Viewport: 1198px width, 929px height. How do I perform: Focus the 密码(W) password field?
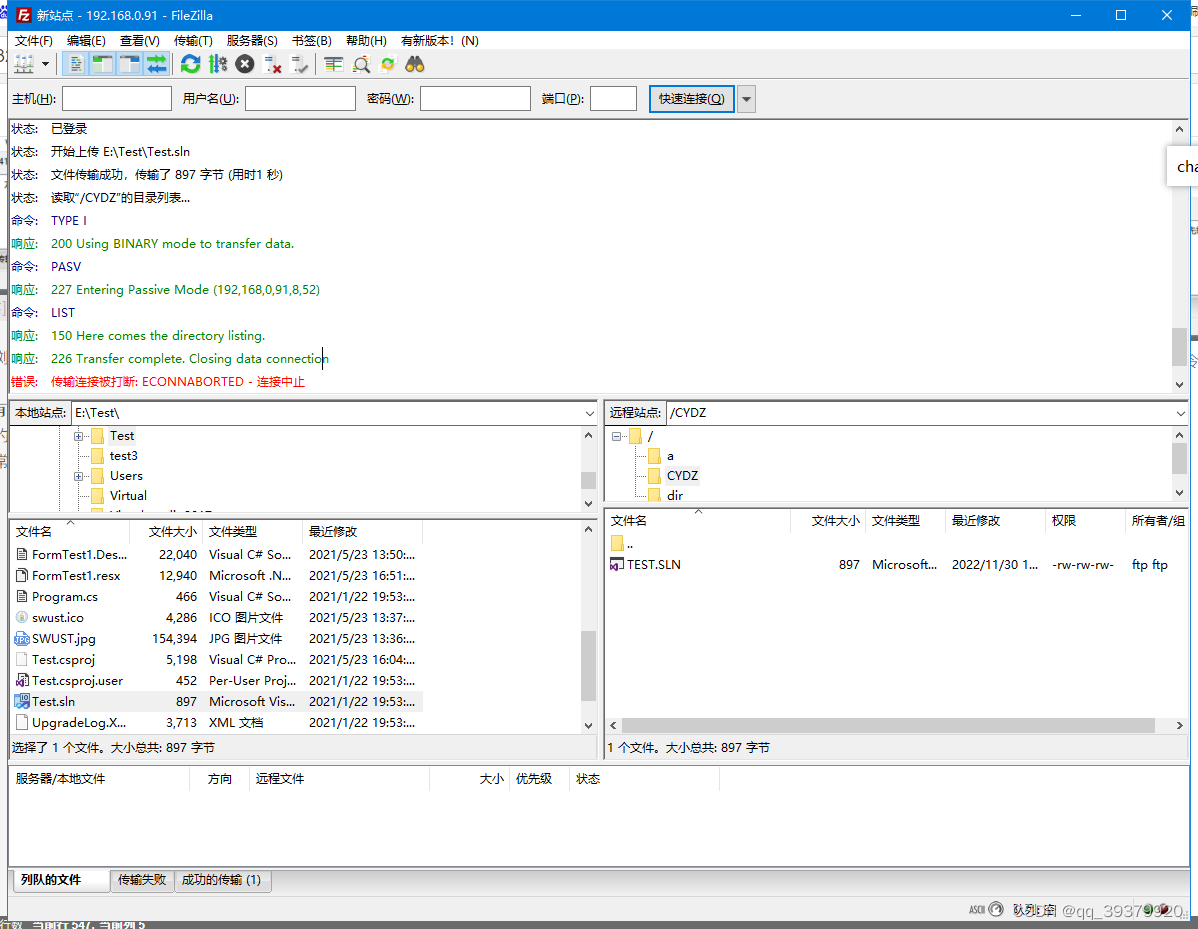point(475,99)
